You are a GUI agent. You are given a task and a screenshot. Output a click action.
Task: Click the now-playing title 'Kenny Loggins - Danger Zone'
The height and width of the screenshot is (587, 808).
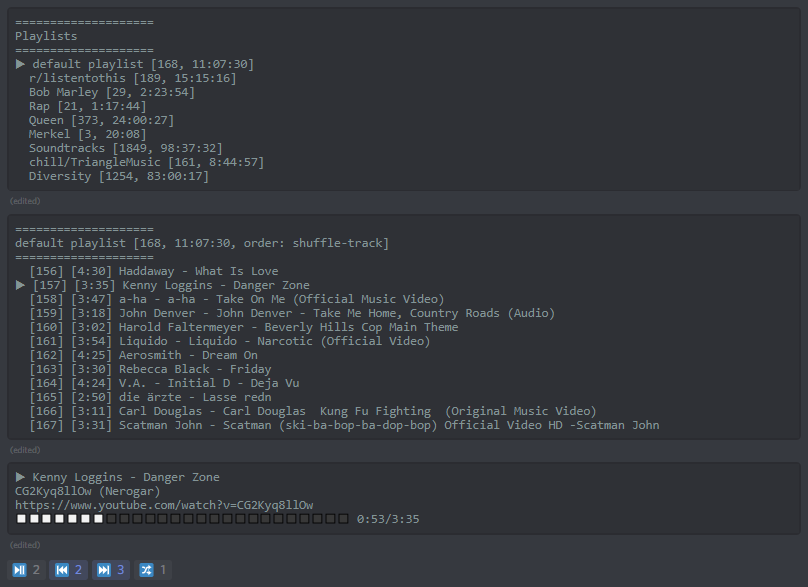click(126, 477)
